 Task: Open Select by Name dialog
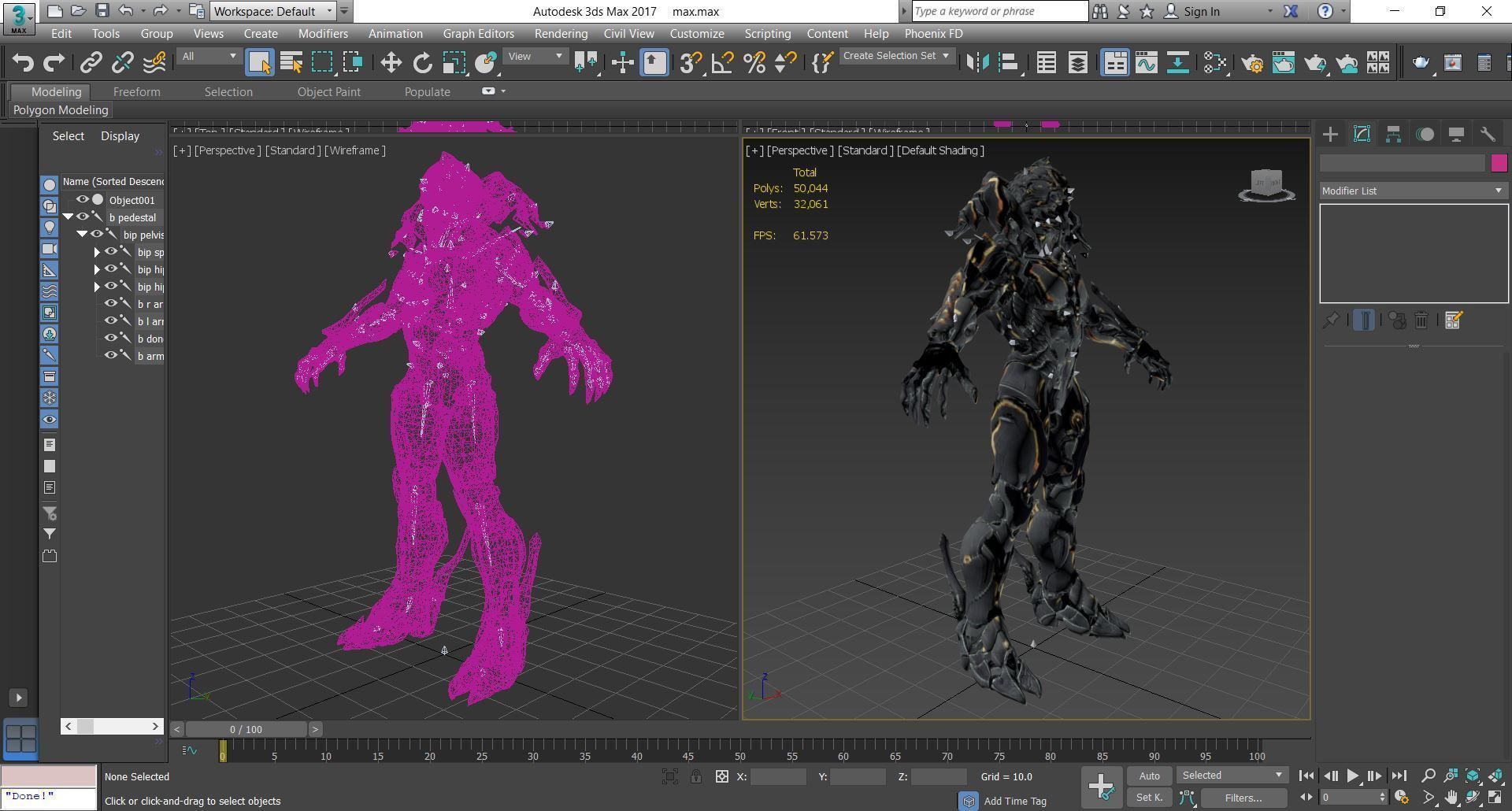[291, 62]
